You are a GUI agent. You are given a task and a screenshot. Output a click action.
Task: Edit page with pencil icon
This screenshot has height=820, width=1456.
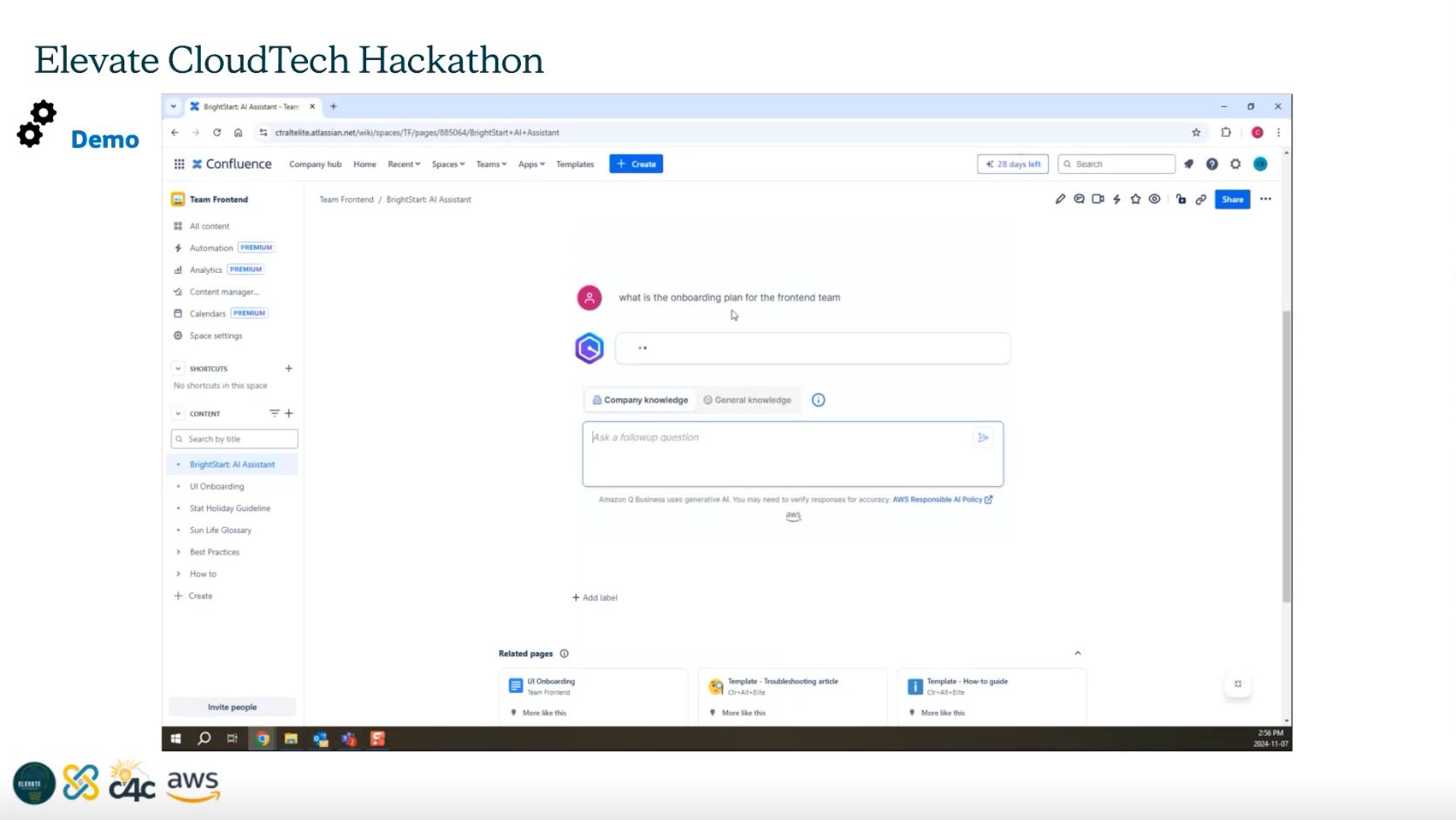click(1060, 199)
